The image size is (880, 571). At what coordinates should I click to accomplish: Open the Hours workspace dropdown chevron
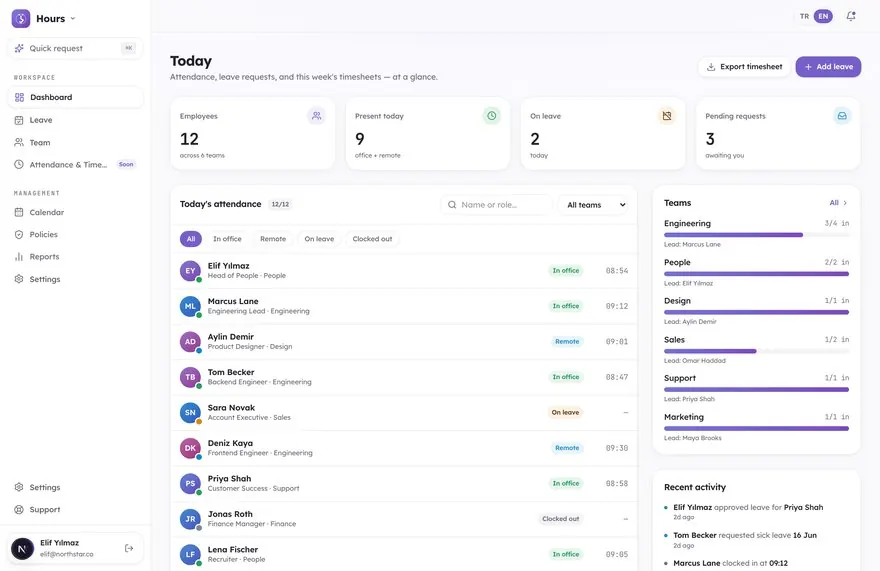(72, 19)
